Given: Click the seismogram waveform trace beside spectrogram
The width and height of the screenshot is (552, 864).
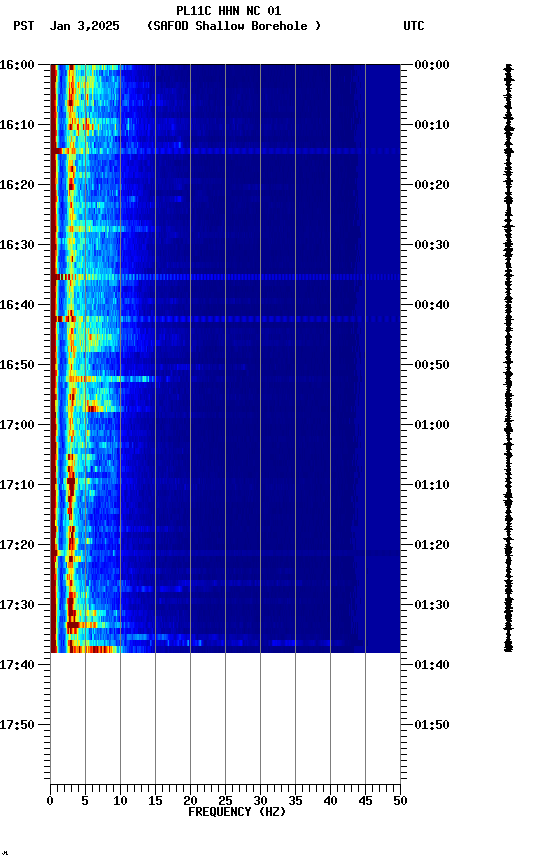Looking at the screenshot, I should coord(508,358).
